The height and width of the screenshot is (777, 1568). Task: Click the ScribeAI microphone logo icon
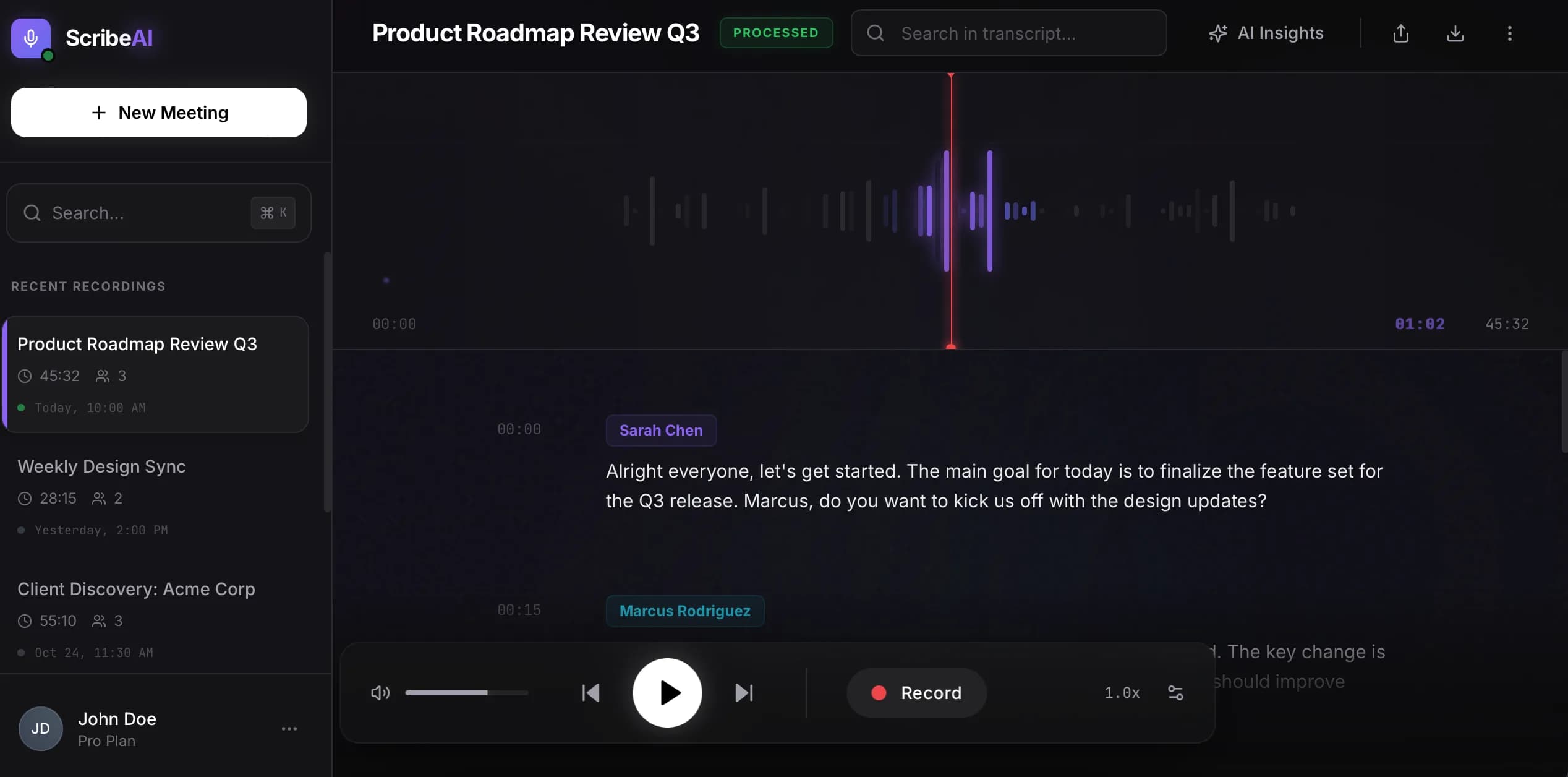click(x=31, y=38)
